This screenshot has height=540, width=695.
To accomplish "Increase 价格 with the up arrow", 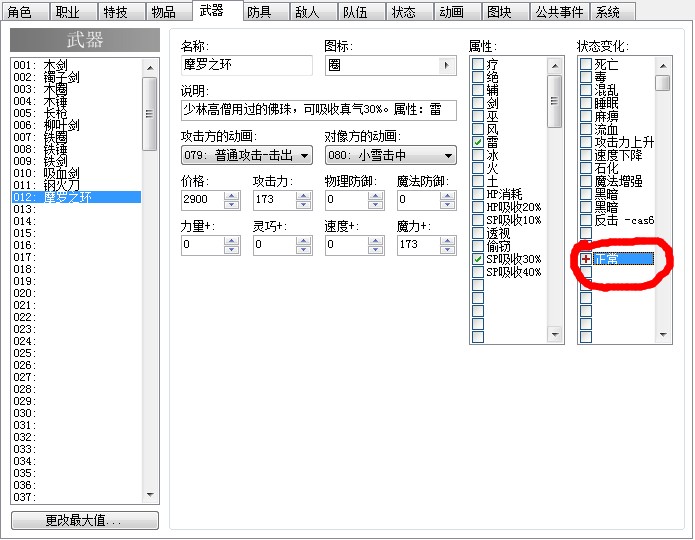I will pos(232,196).
